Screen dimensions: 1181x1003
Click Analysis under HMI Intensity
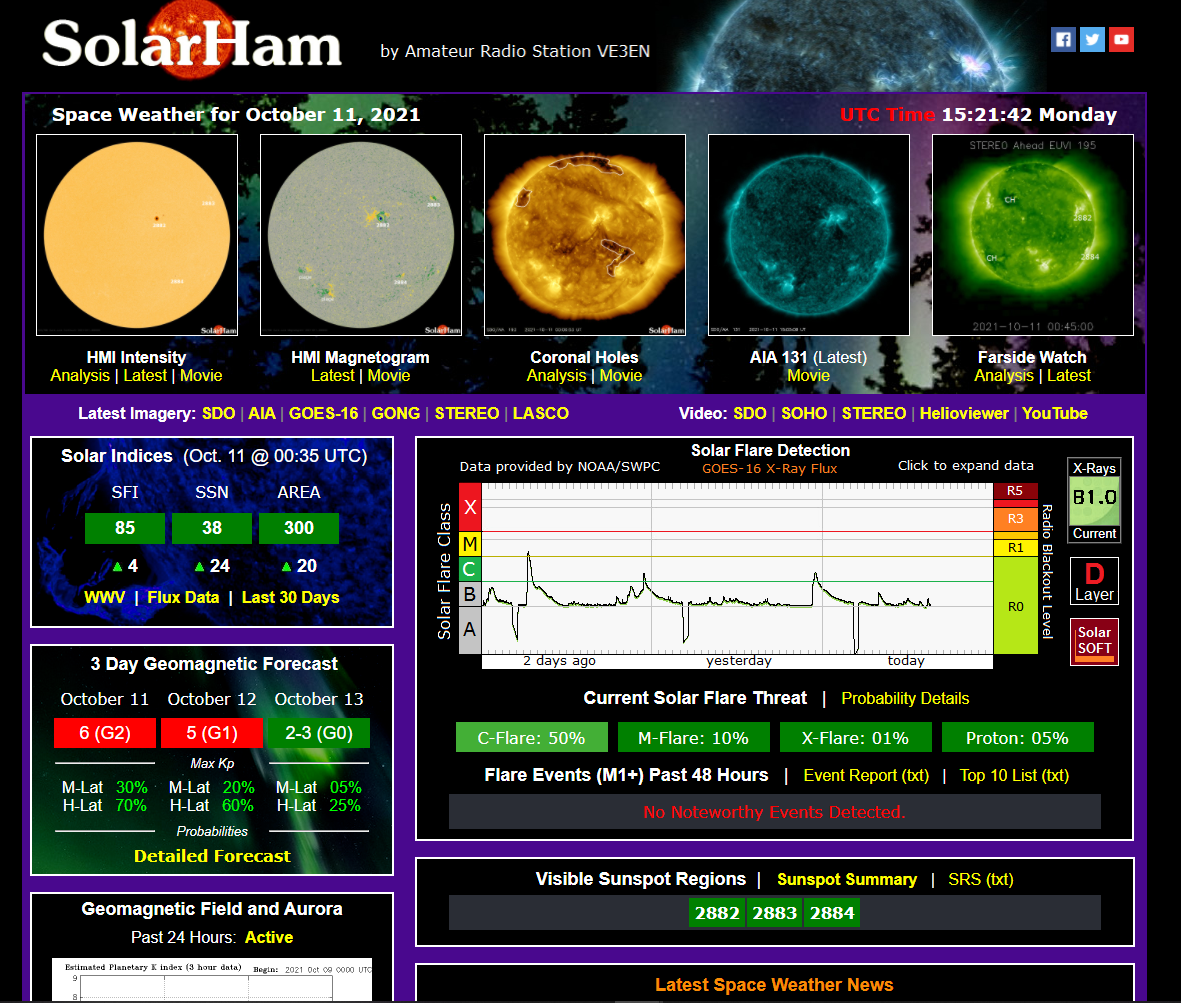point(80,376)
